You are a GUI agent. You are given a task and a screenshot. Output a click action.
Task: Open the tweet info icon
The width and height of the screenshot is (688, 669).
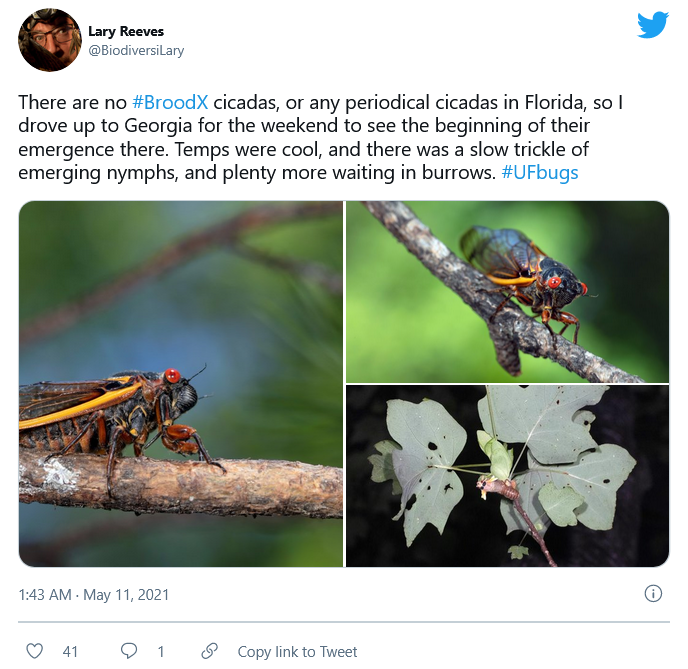coord(652,594)
